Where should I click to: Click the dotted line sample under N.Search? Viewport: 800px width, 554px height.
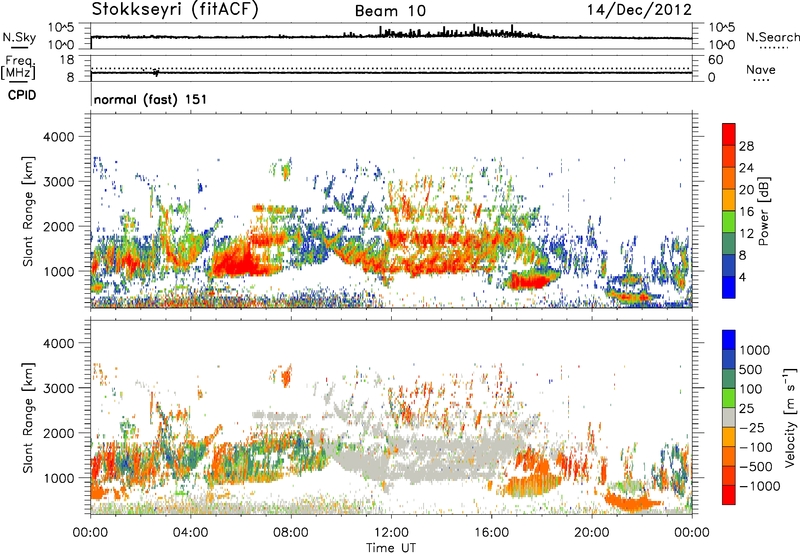pyautogui.click(x=773, y=47)
